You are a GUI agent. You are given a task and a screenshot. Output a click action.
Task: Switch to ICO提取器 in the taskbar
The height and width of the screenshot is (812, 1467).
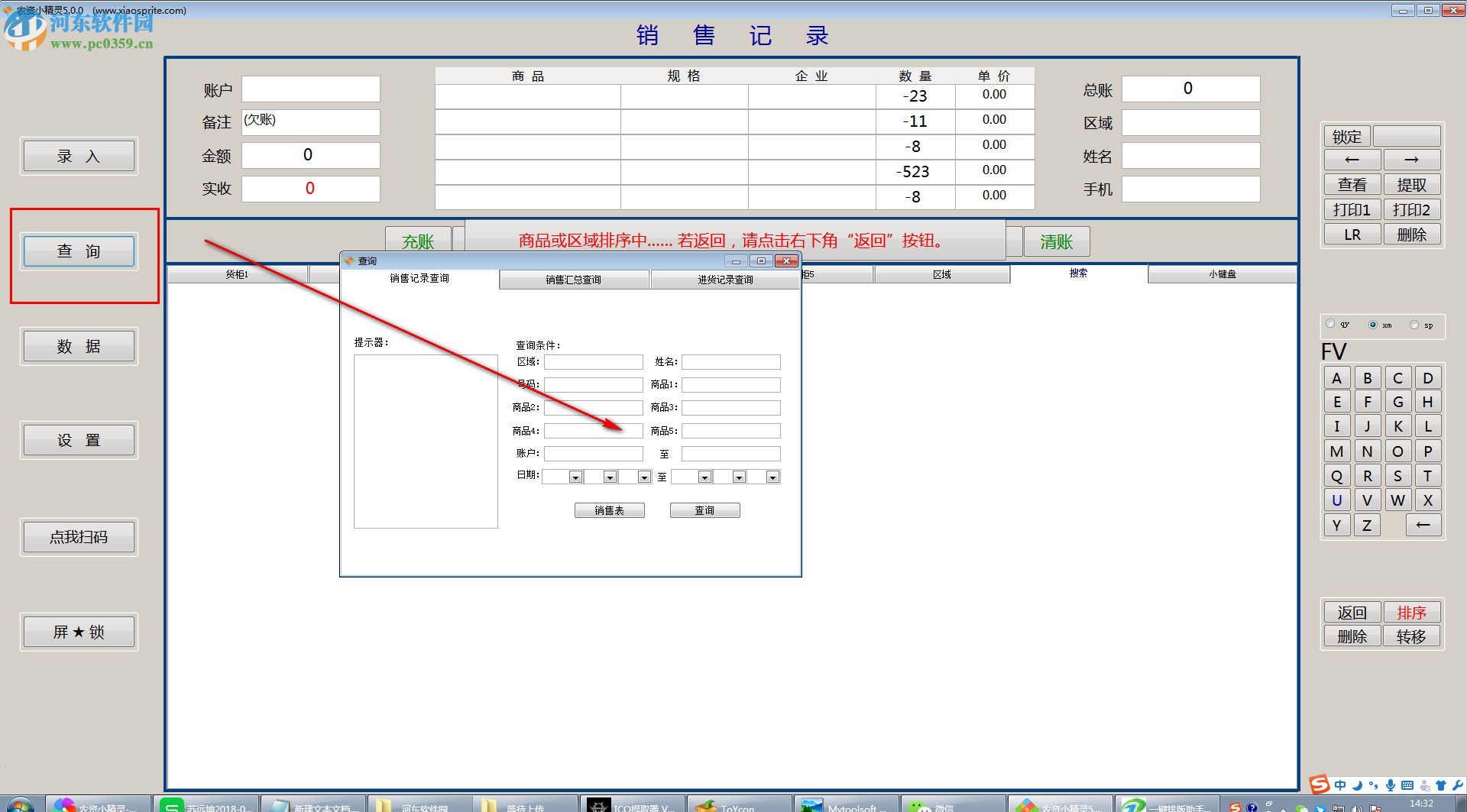click(x=633, y=805)
